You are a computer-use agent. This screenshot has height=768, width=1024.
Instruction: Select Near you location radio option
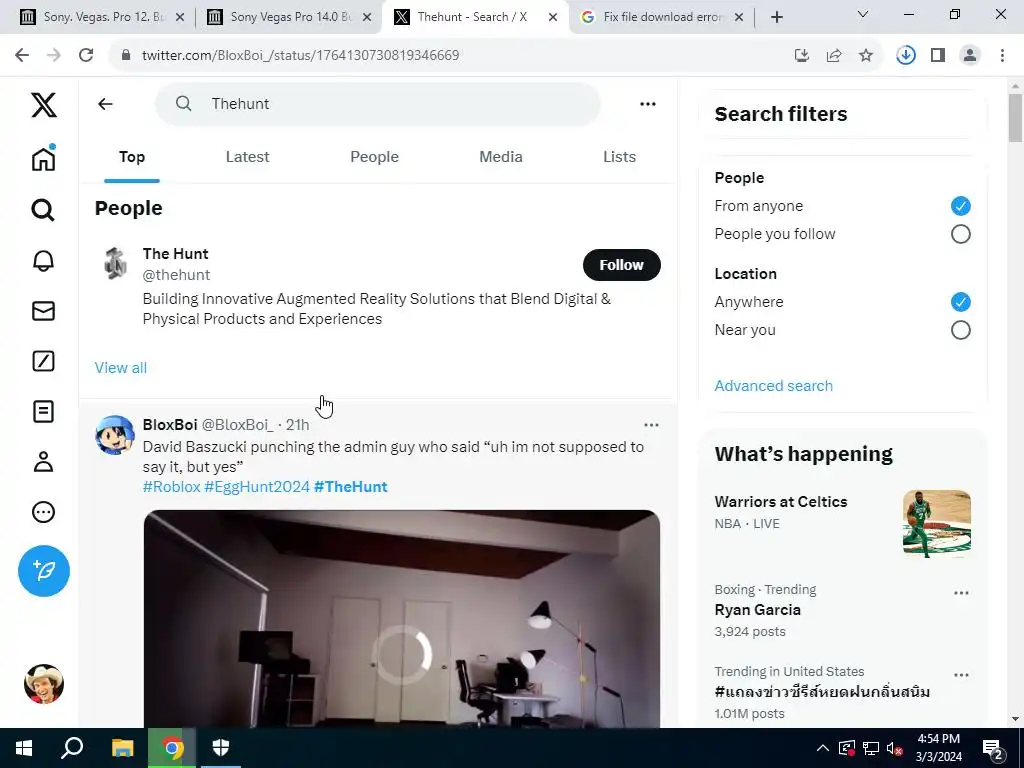tap(960, 330)
